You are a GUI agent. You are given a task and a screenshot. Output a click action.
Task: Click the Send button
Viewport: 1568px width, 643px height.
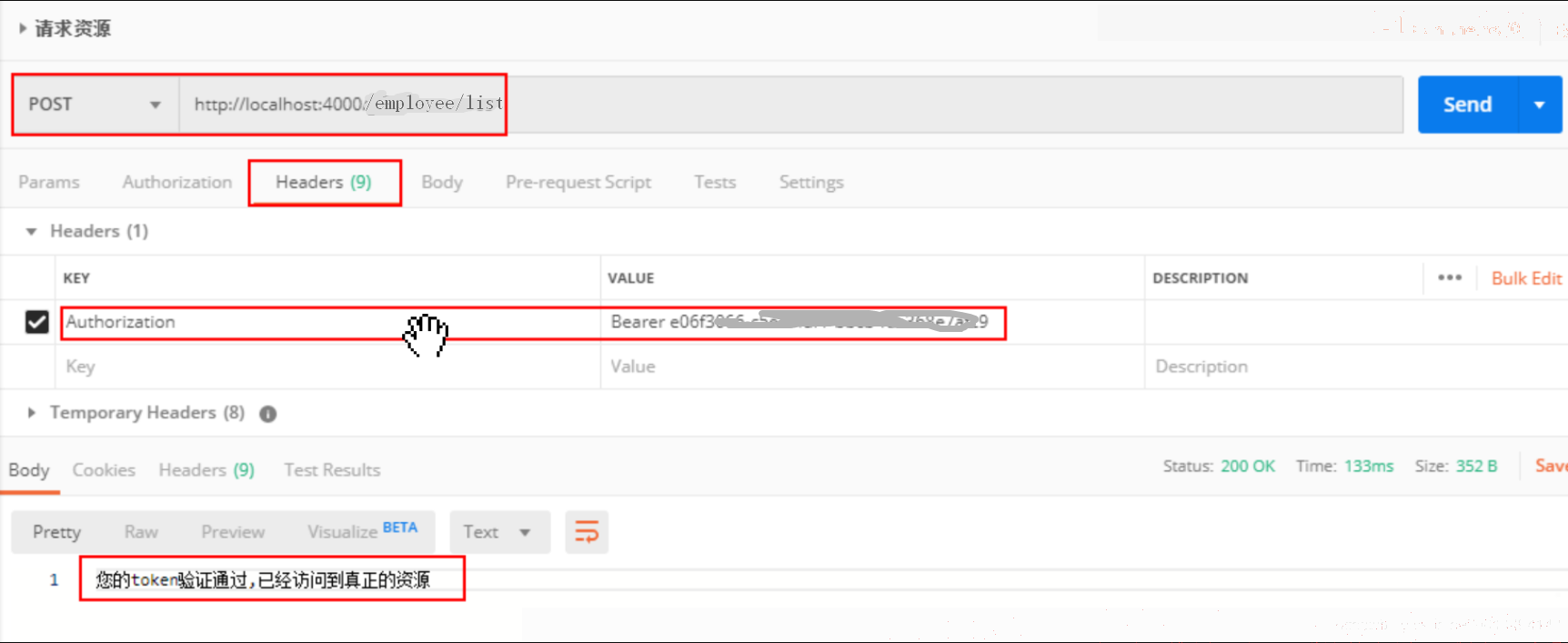[x=1467, y=105]
